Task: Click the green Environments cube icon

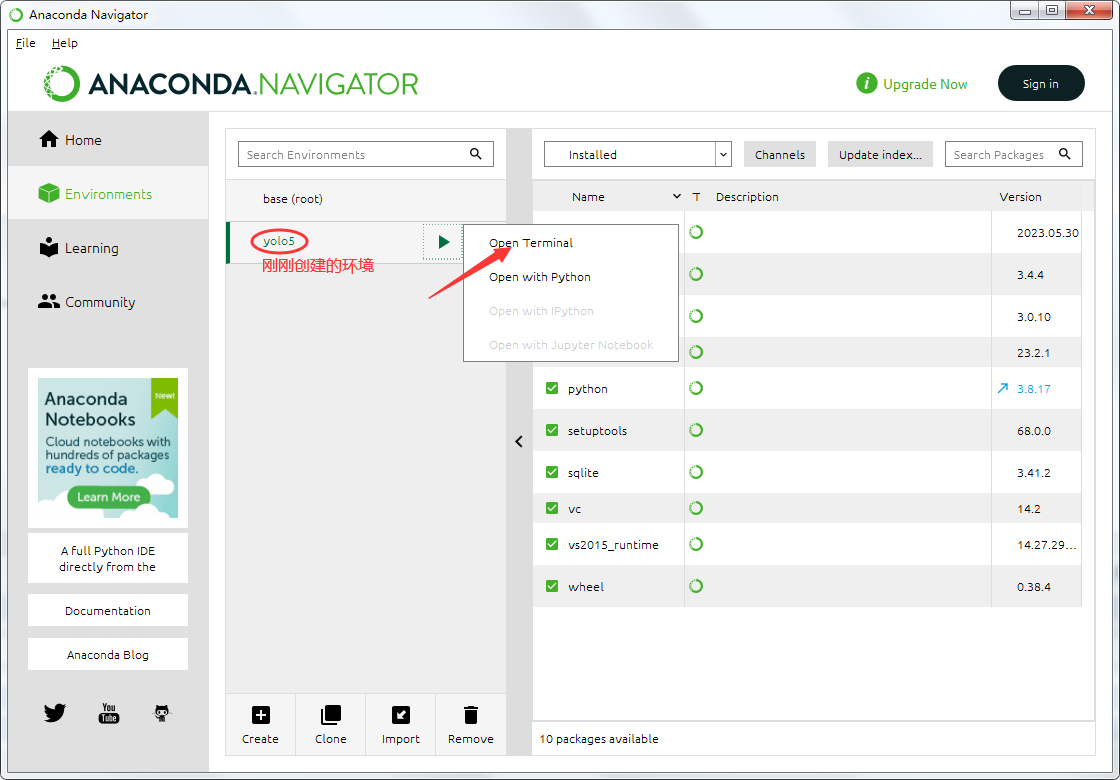Action: pos(49,194)
